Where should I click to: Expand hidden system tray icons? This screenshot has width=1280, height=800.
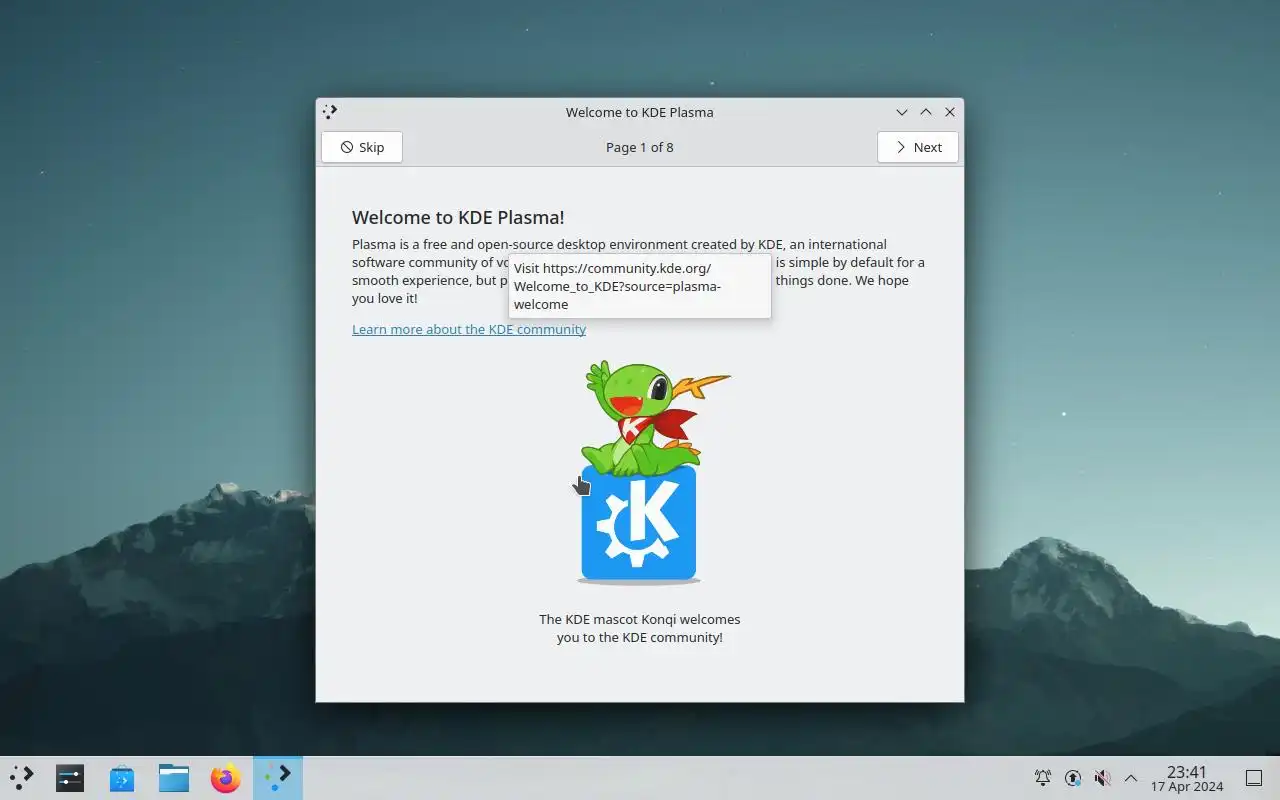[x=1131, y=777]
